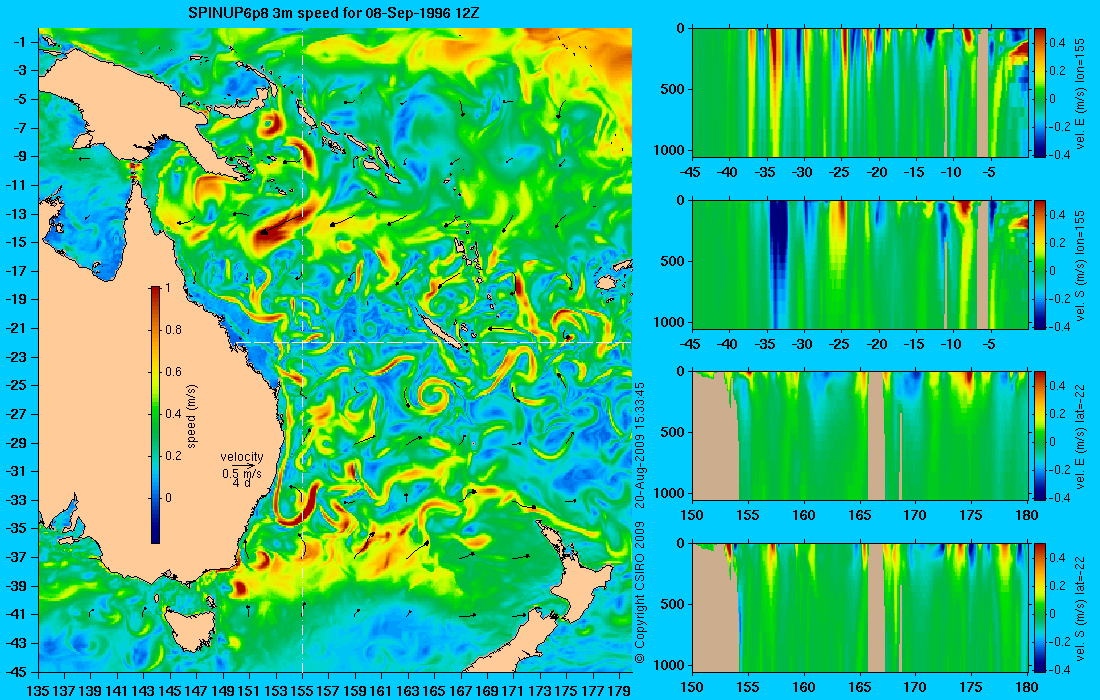1100x700 pixels.
Task: Click the colorbar beside 'vel. E (m/s) lat=-22'
Action: [1040, 435]
